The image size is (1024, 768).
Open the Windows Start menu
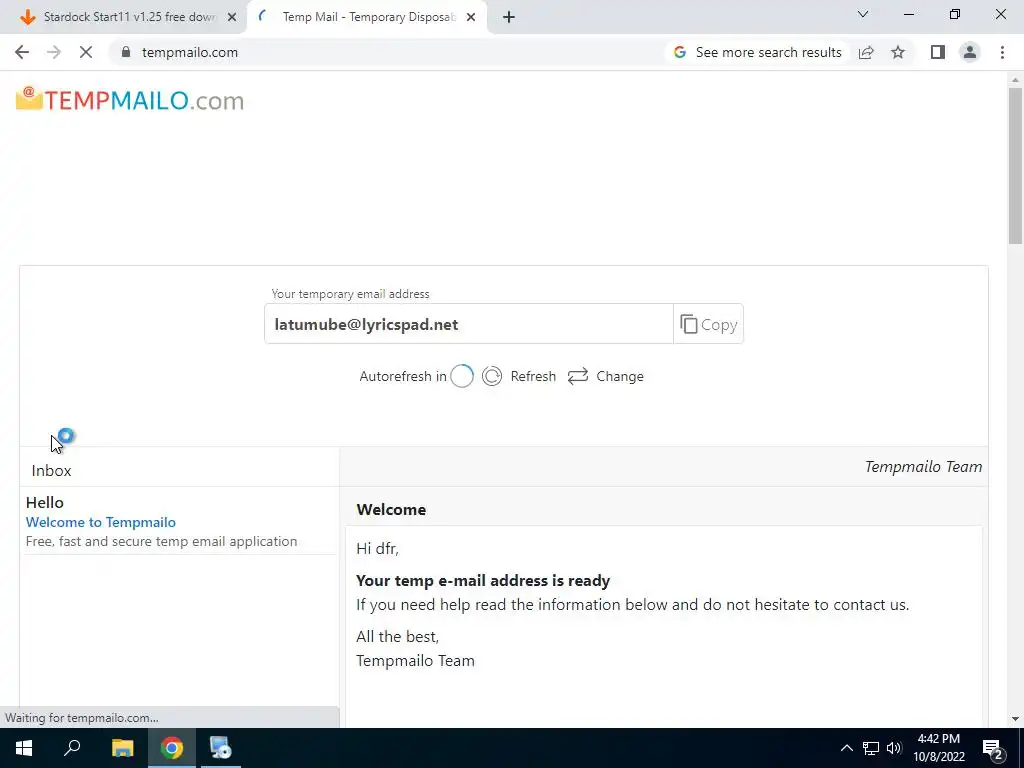24,748
